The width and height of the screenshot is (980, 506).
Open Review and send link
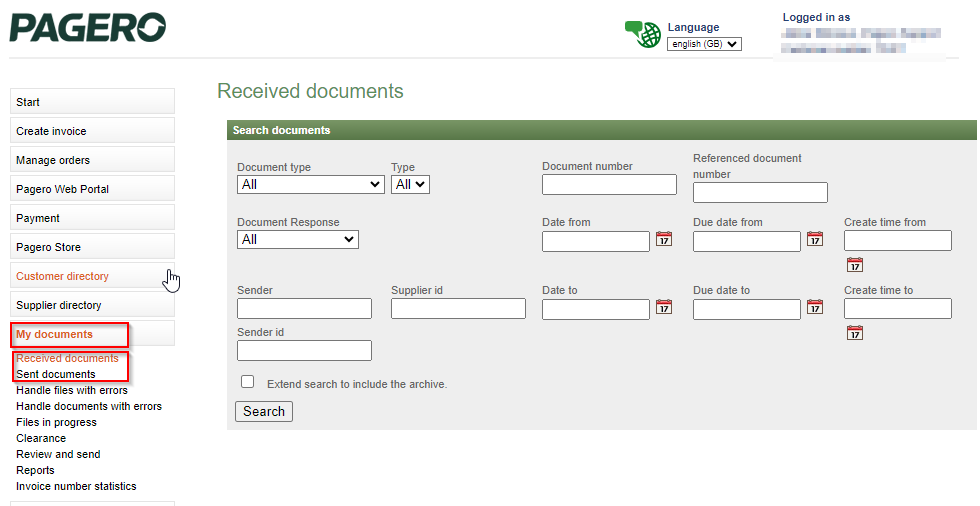(58, 454)
